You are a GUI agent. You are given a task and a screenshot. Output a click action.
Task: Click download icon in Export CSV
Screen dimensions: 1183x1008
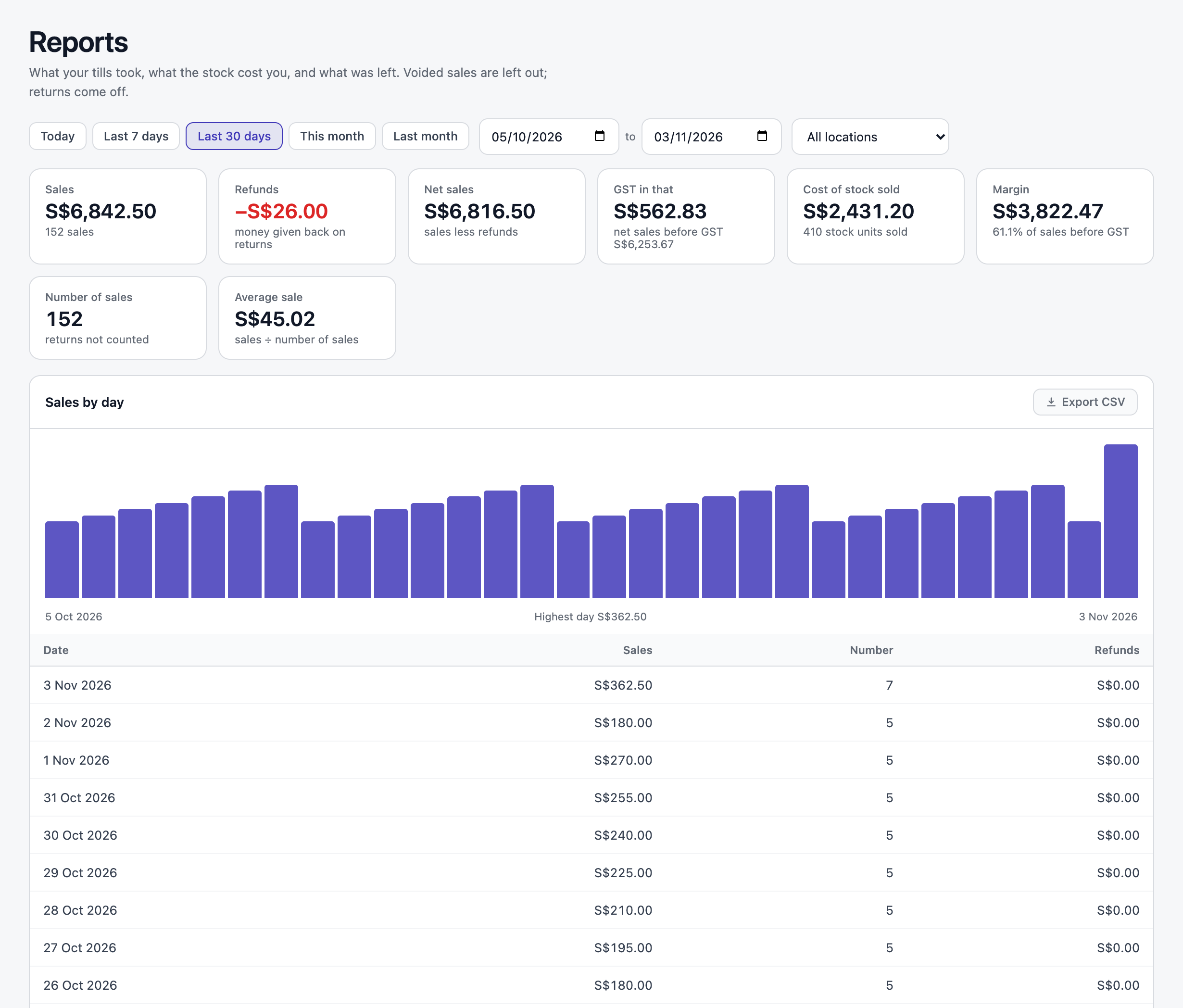(x=1051, y=402)
